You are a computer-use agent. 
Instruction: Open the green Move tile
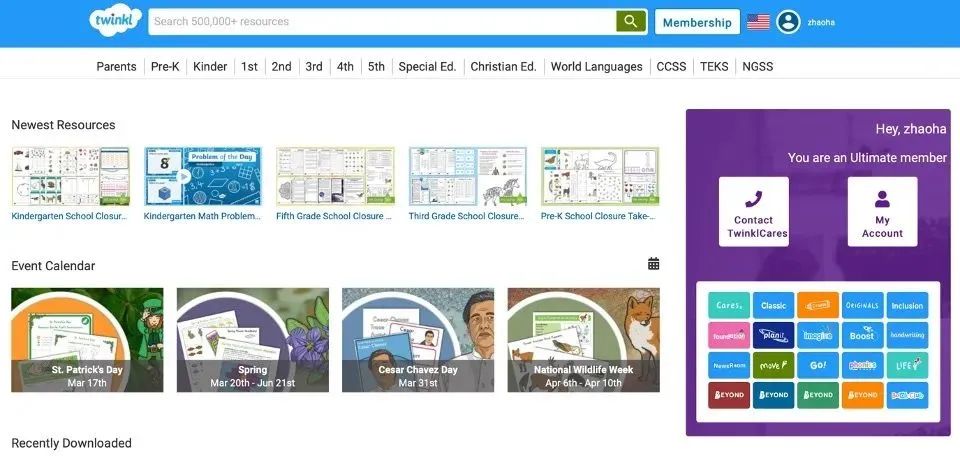point(773,365)
